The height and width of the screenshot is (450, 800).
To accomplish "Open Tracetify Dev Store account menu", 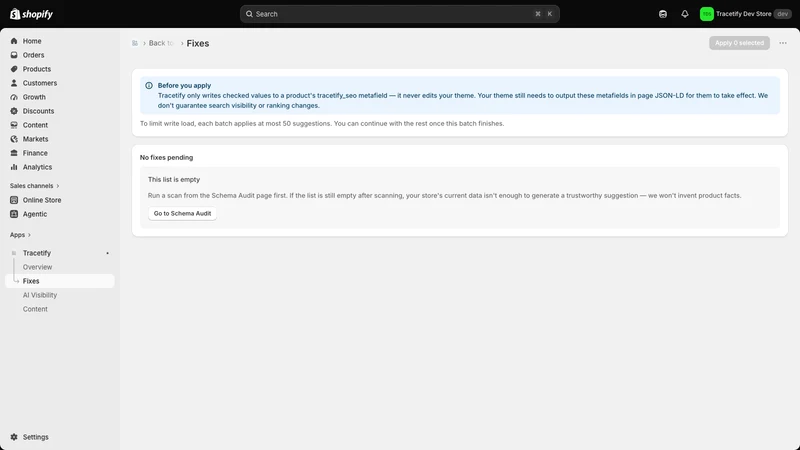I will (x=745, y=14).
